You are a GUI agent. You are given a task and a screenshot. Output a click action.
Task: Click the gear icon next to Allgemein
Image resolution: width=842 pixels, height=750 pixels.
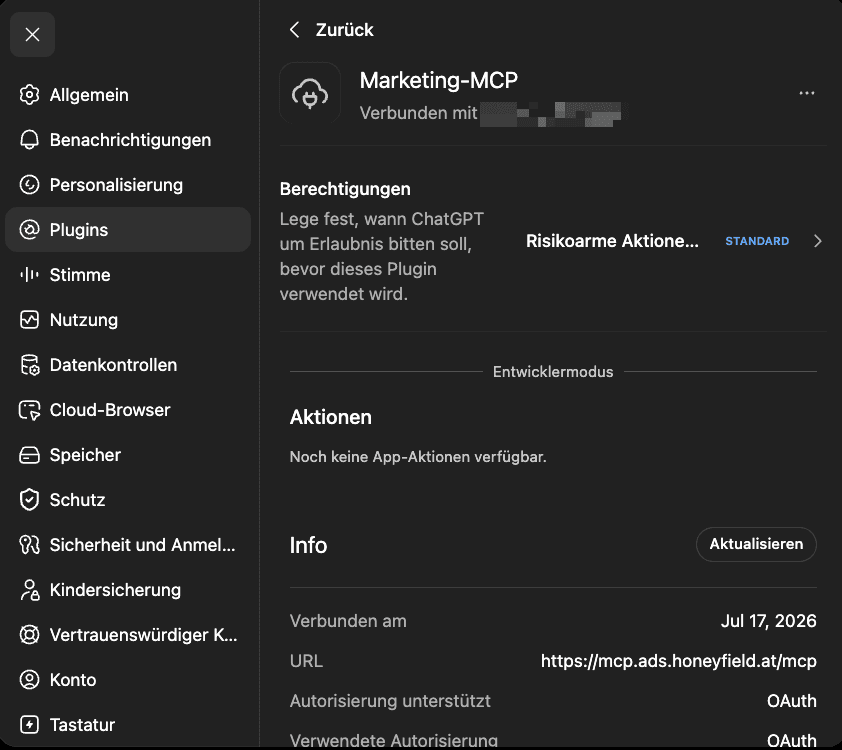[x=30, y=95]
